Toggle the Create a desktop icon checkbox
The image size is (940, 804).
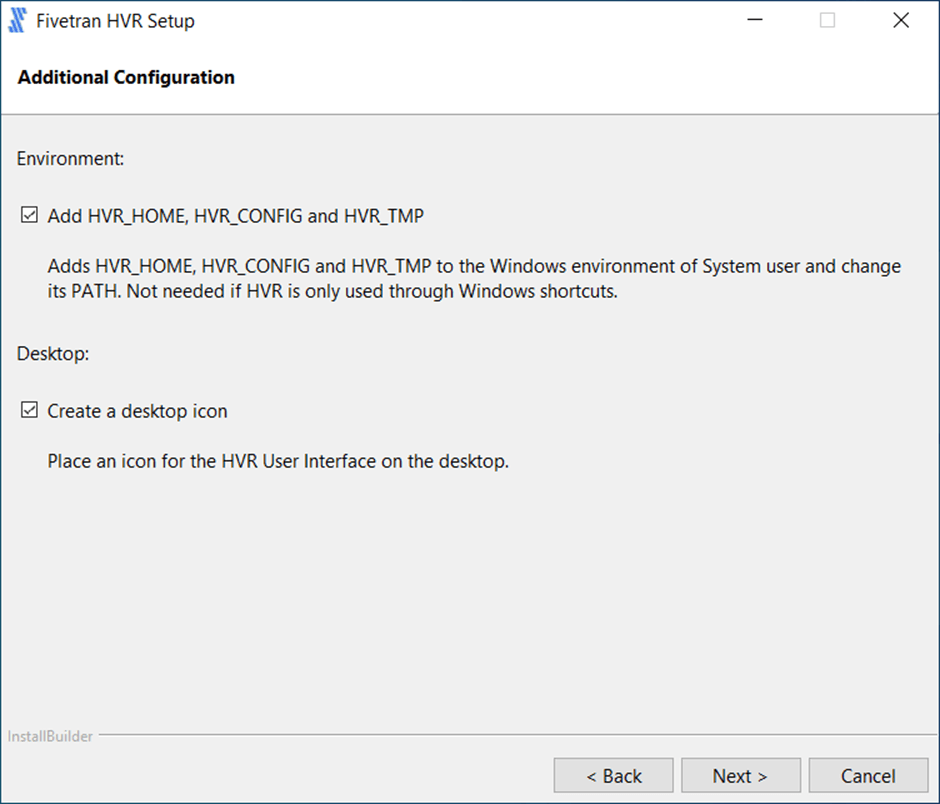(29, 411)
